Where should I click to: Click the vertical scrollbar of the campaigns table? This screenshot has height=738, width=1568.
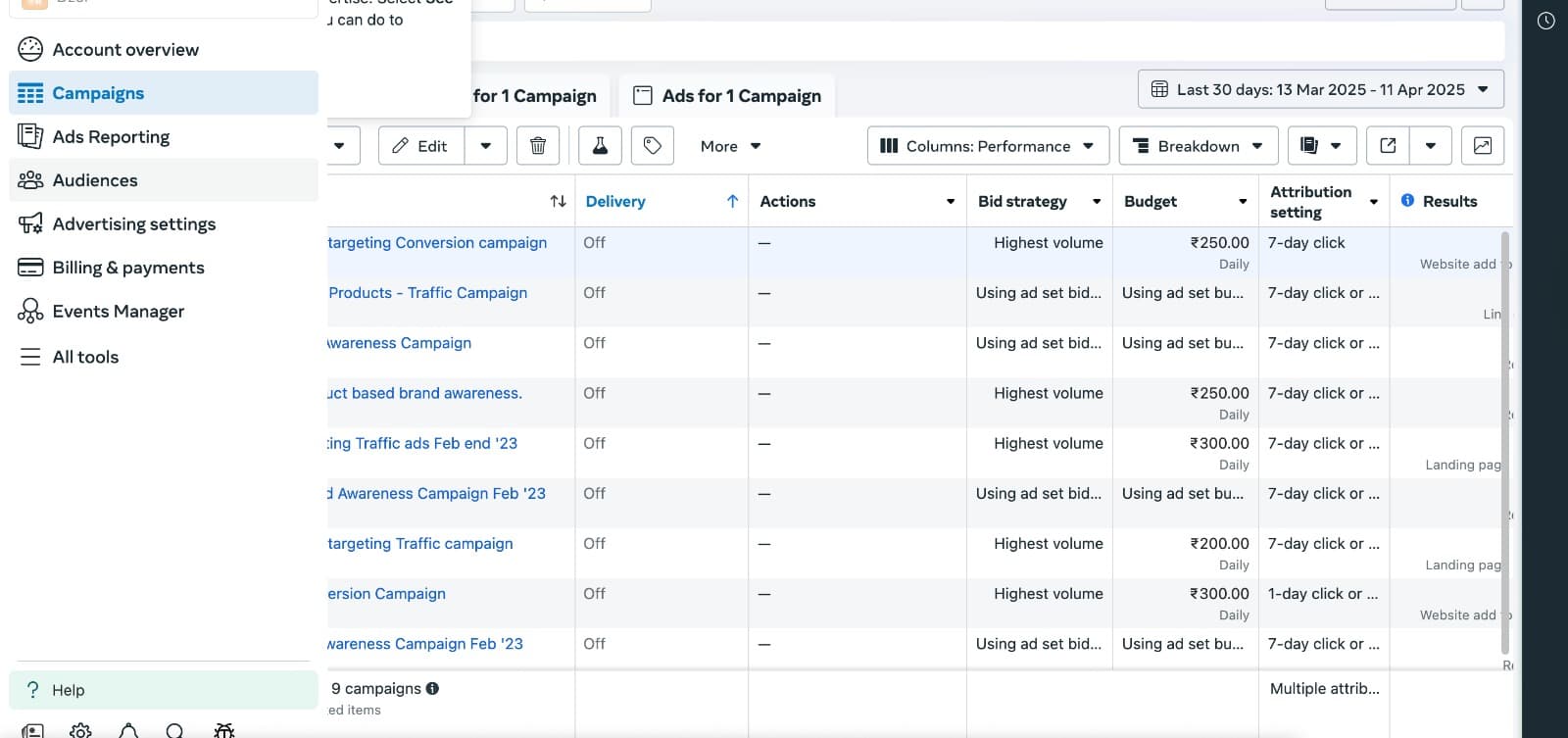pyautogui.click(x=1505, y=442)
